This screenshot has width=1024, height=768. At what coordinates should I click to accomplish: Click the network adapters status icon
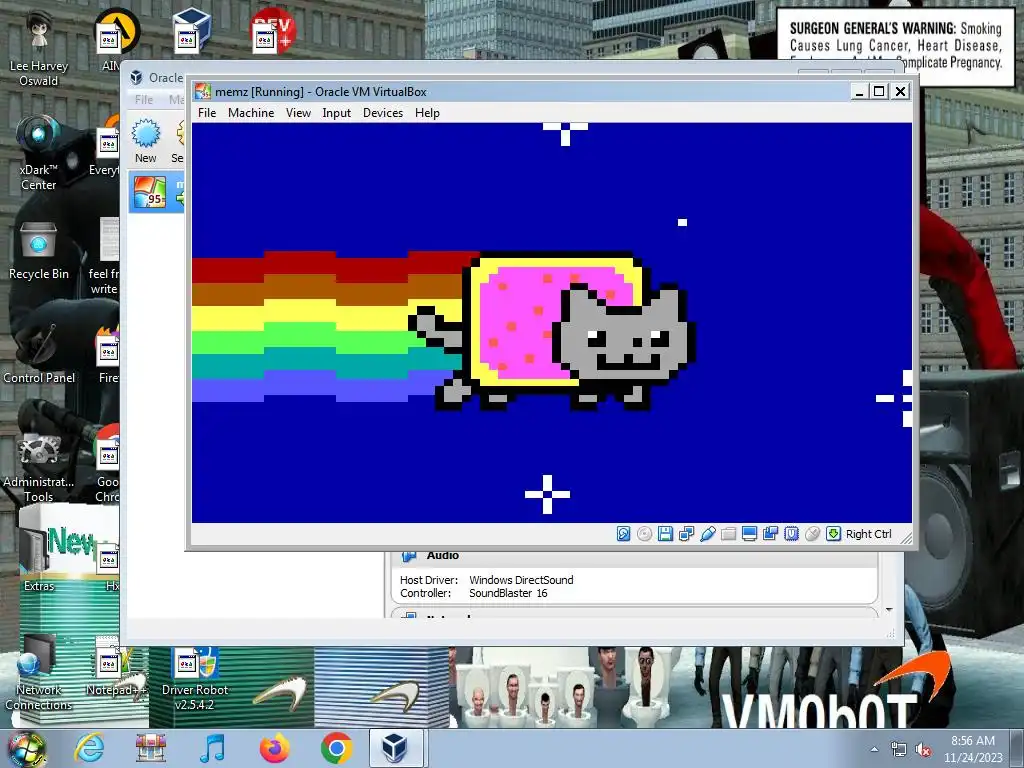[x=686, y=534]
